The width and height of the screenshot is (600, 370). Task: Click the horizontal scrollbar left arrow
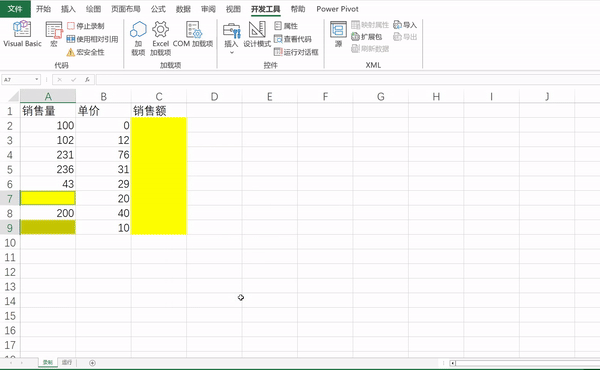click(x=453, y=363)
